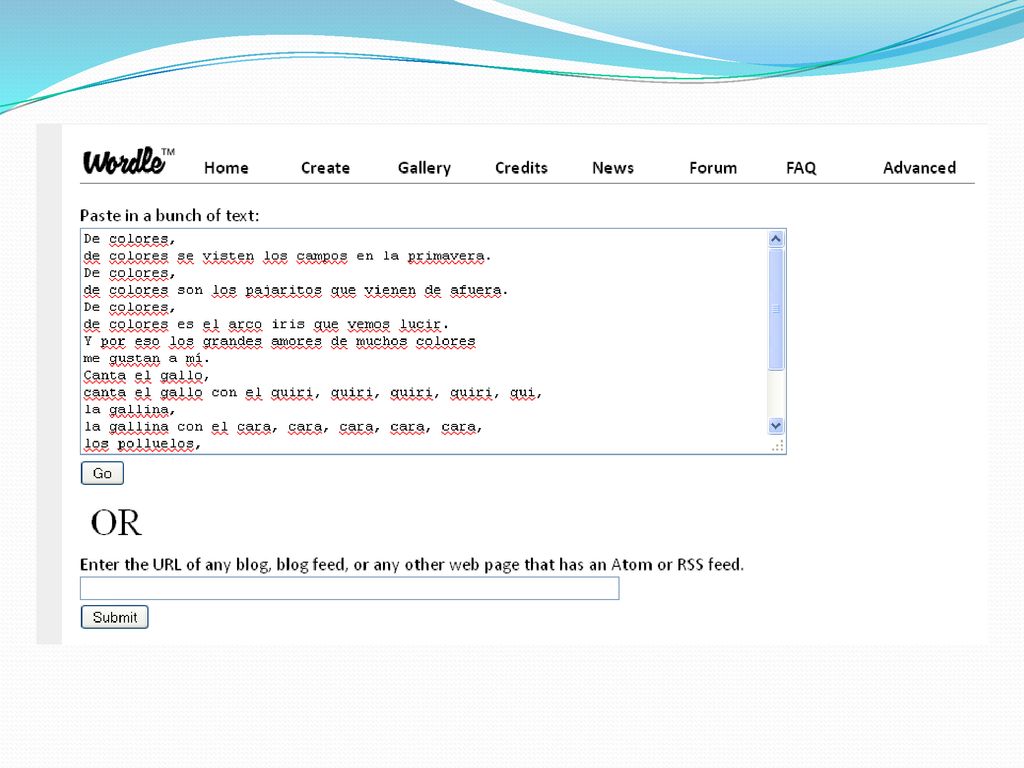
Task: Open the Home page link
Action: (226, 168)
